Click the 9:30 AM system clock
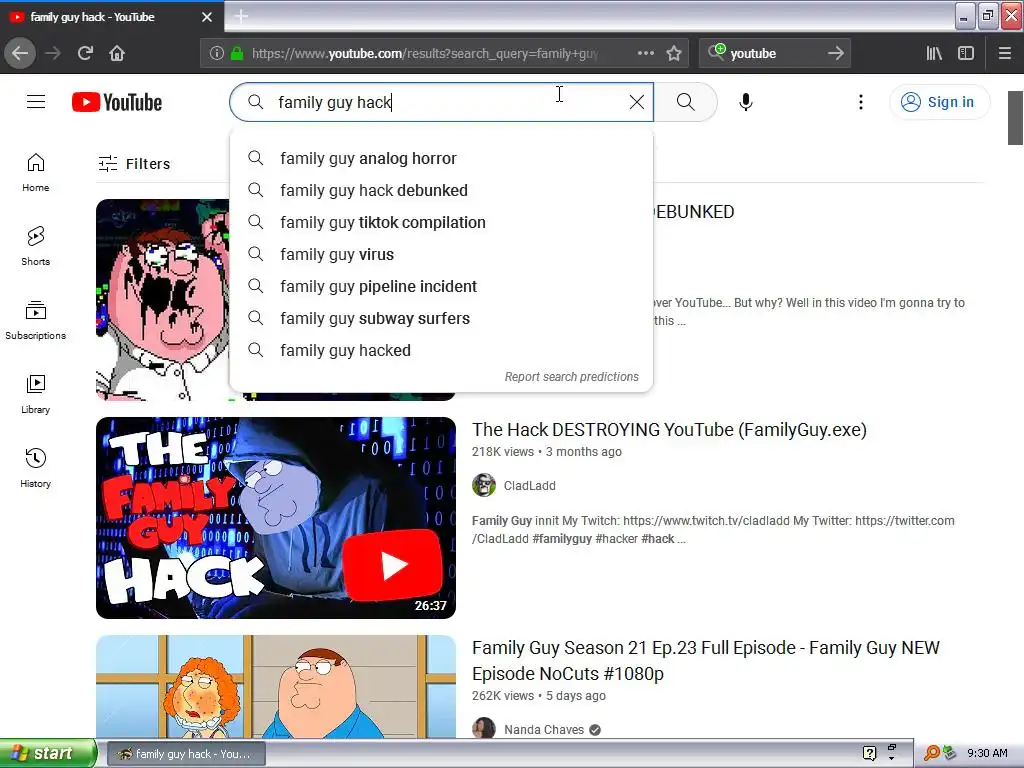Screen dimensions: 1024x768 [987, 753]
